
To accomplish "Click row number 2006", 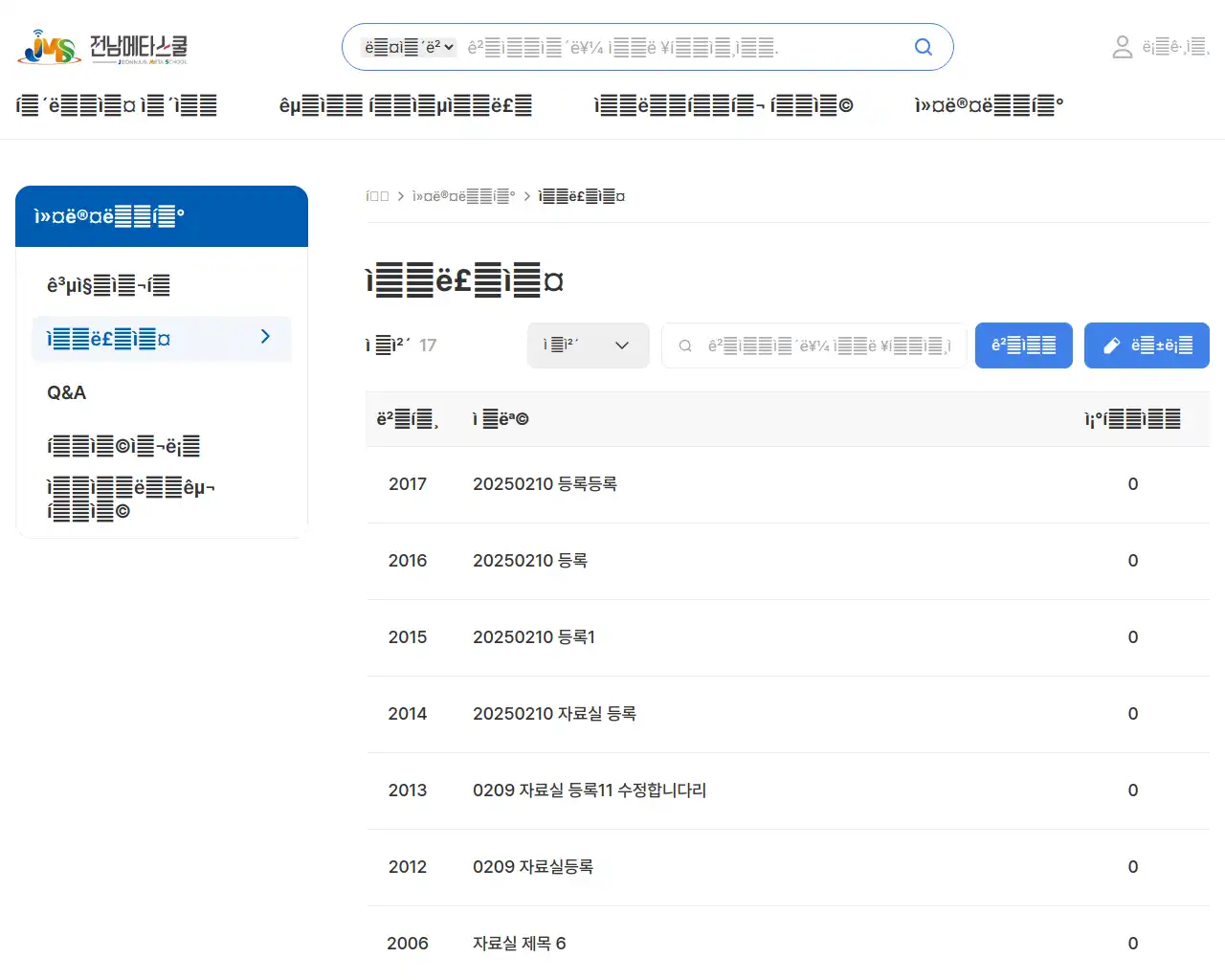I will tap(408, 944).
